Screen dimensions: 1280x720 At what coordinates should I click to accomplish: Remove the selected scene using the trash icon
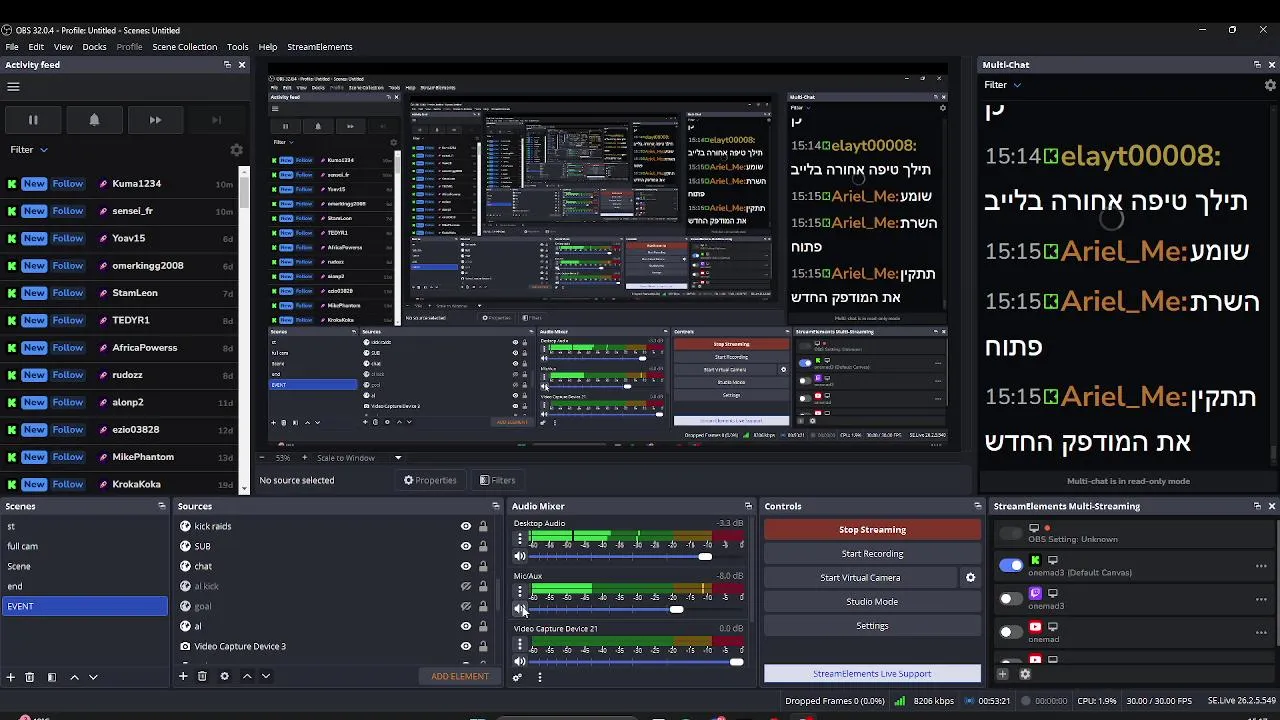(x=30, y=677)
